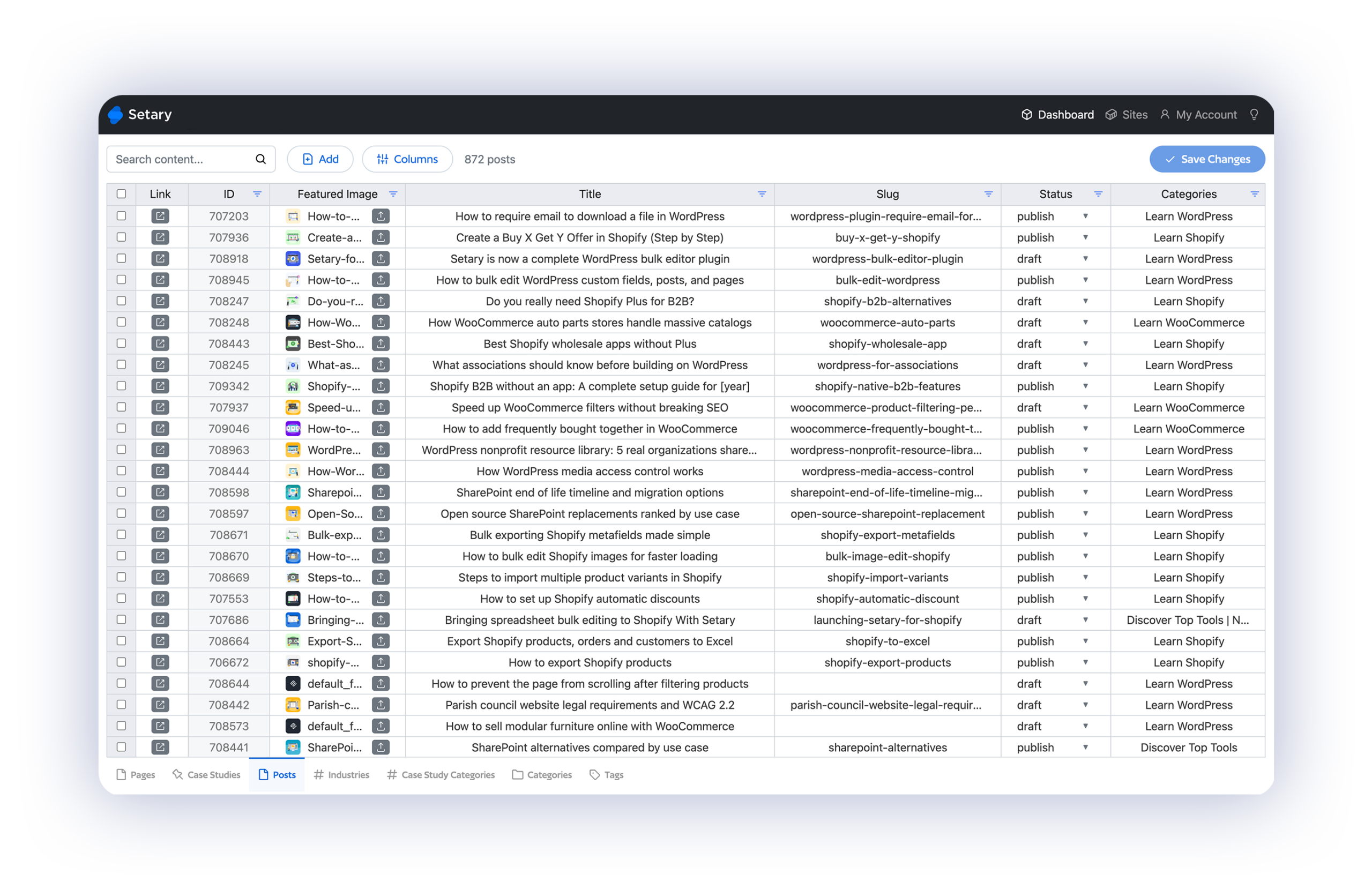Image resolution: width=1372 pixels, height=889 pixels.
Task: Switch to the Case Studies tab
Action: pos(206,775)
